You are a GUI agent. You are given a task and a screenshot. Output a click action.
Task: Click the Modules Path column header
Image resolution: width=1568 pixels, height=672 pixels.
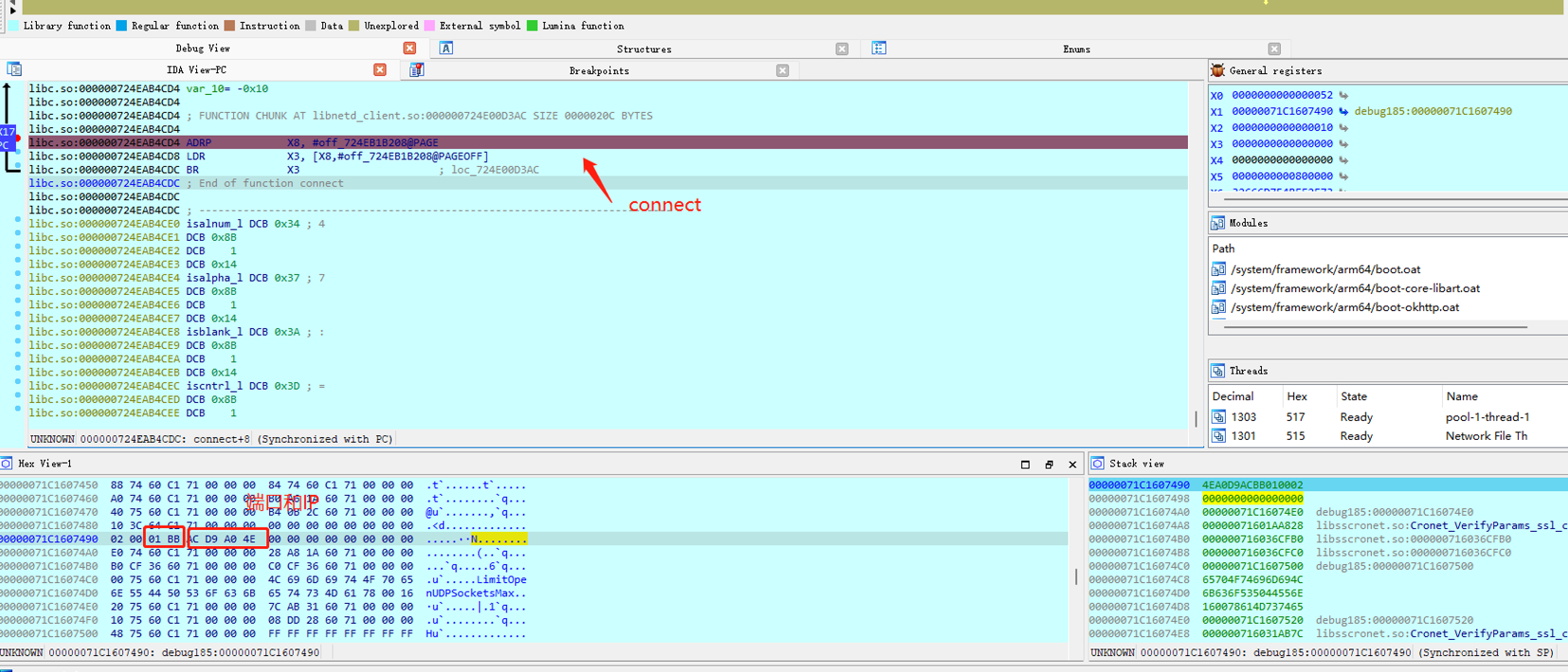[1223, 248]
